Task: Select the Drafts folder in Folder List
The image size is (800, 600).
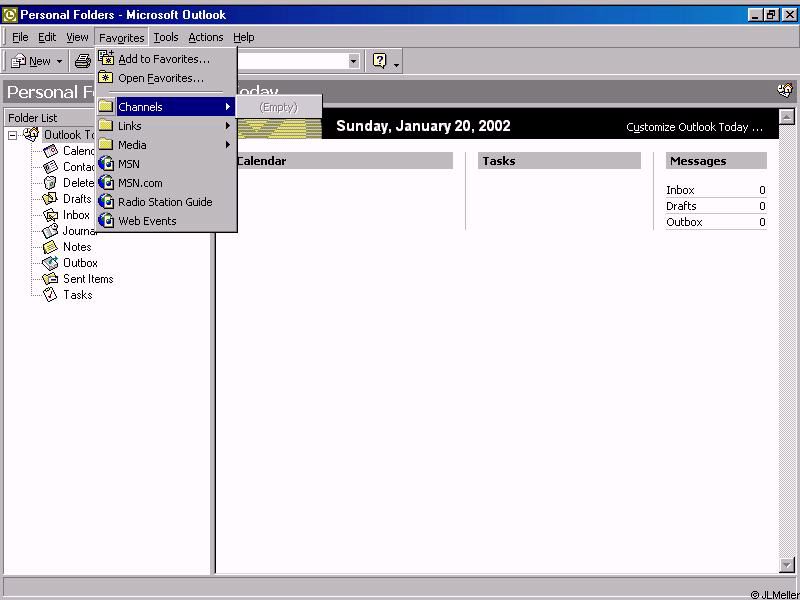Action: pos(77,199)
